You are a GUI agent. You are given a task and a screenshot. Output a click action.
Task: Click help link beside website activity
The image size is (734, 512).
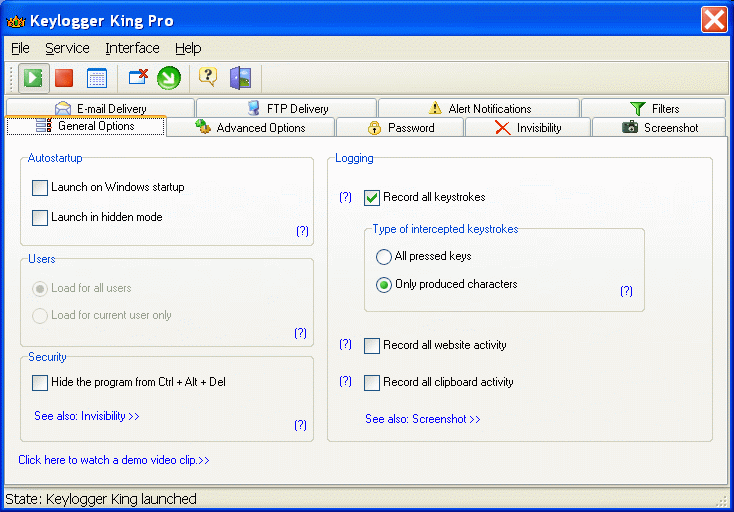(x=345, y=344)
